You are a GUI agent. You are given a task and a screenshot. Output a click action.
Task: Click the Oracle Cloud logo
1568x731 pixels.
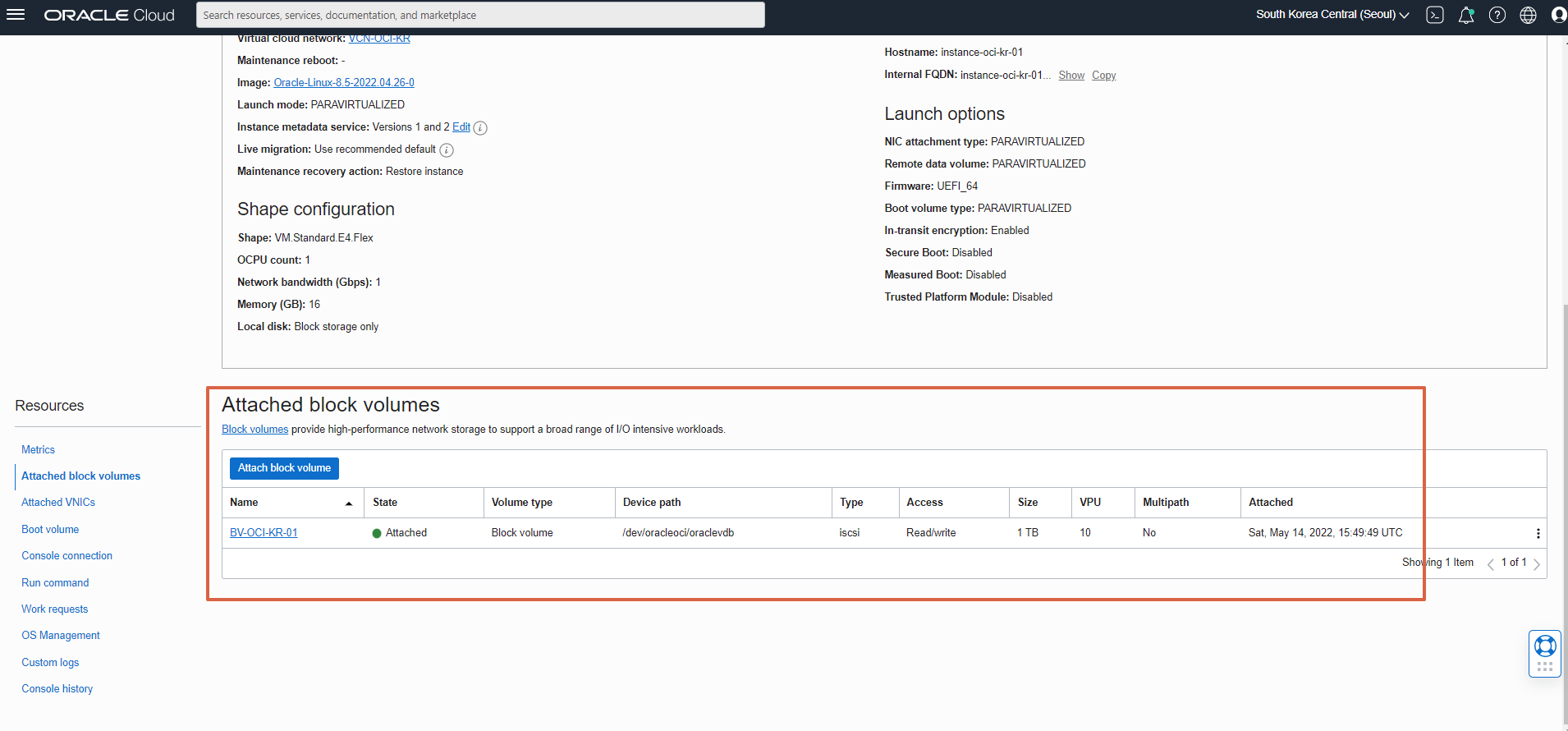click(x=109, y=15)
